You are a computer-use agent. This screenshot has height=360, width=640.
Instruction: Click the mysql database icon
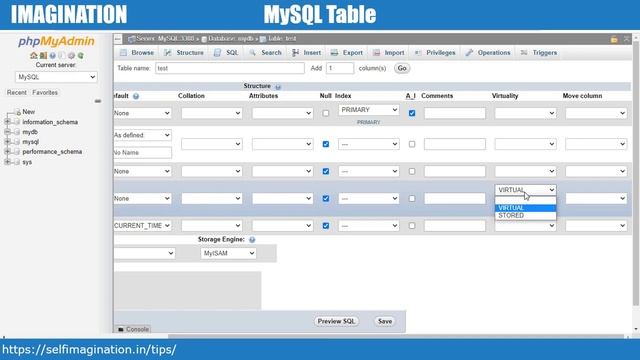pyautogui.click(x=17, y=142)
